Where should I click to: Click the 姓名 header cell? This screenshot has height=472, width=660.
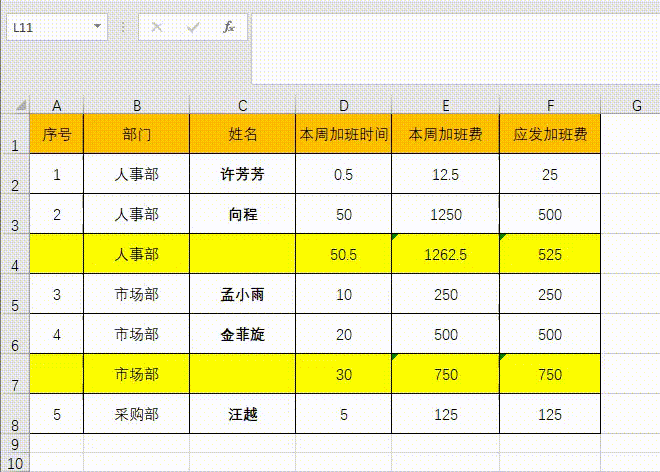click(242, 134)
